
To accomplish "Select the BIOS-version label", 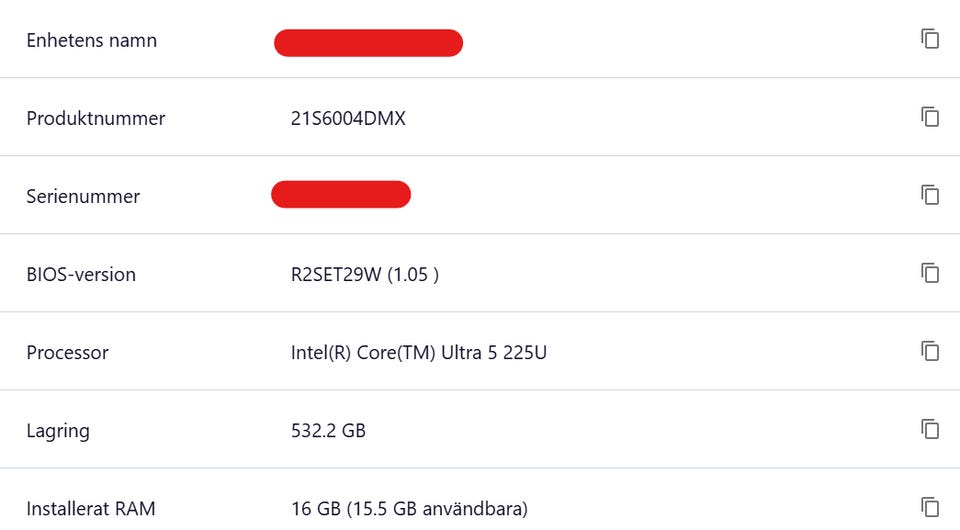I will (x=81, y=275).
